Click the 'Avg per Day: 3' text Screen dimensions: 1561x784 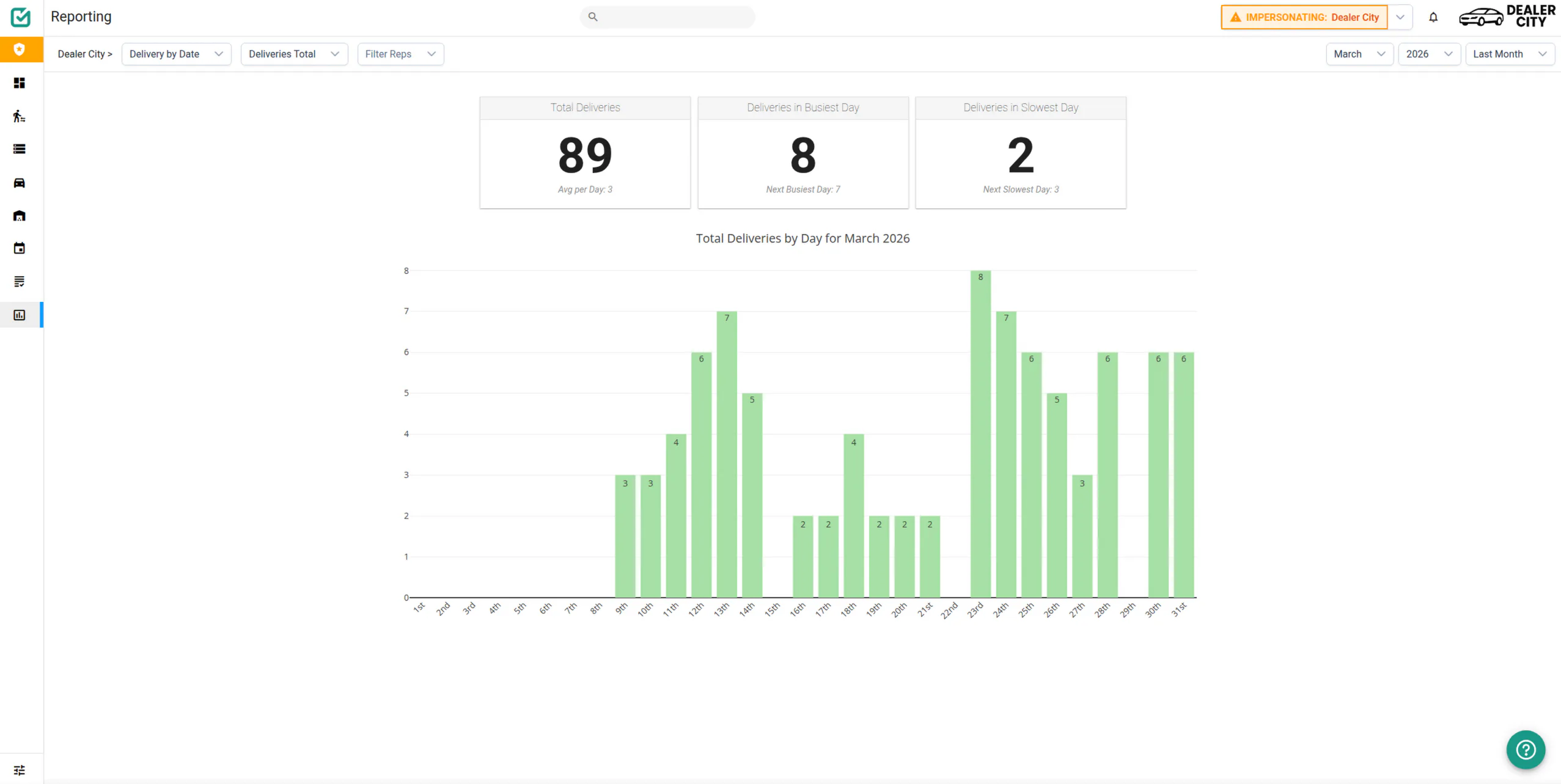585,189
